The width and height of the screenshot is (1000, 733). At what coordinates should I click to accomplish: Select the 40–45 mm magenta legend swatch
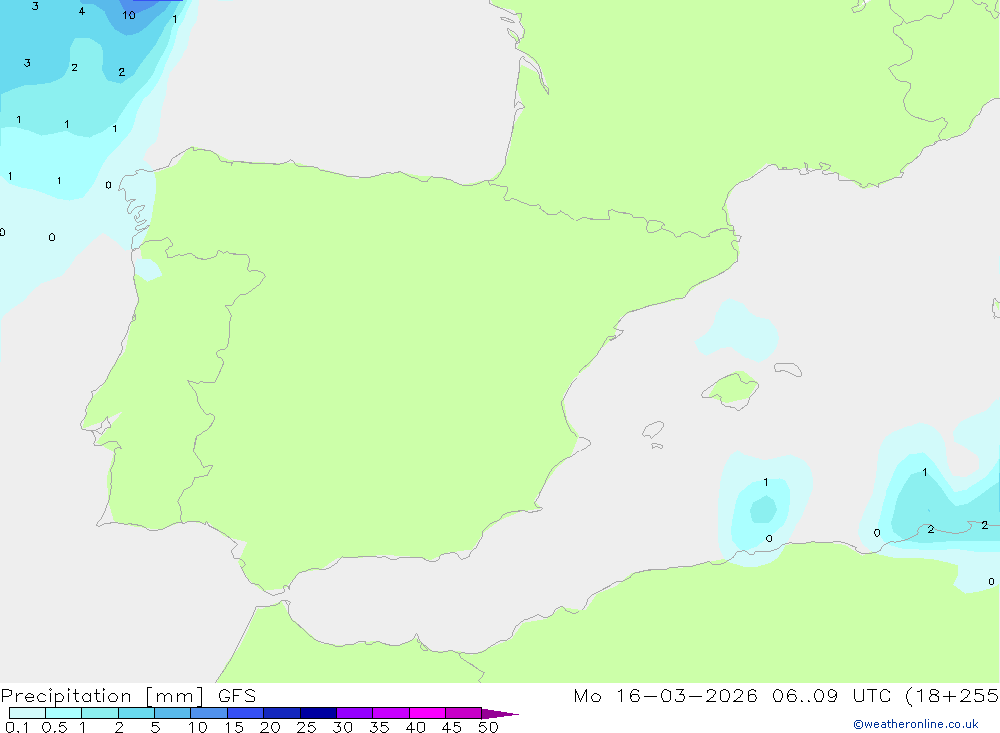click(x=427, y=713)
